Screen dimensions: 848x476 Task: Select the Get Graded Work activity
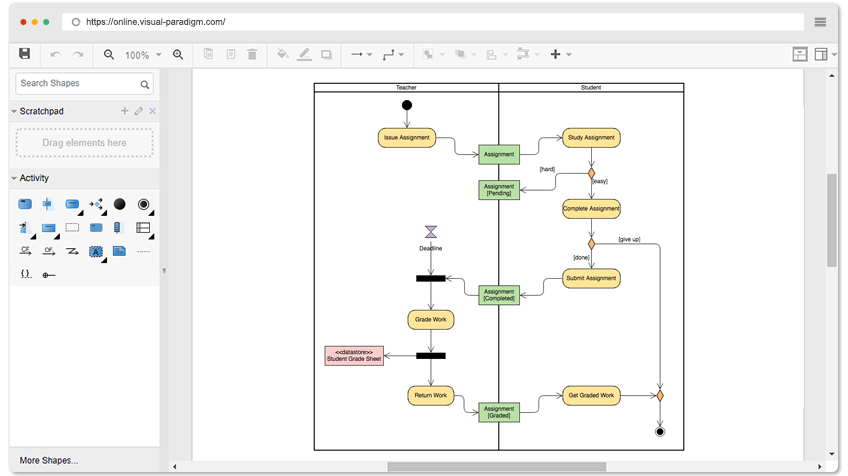tap(591, 395)
